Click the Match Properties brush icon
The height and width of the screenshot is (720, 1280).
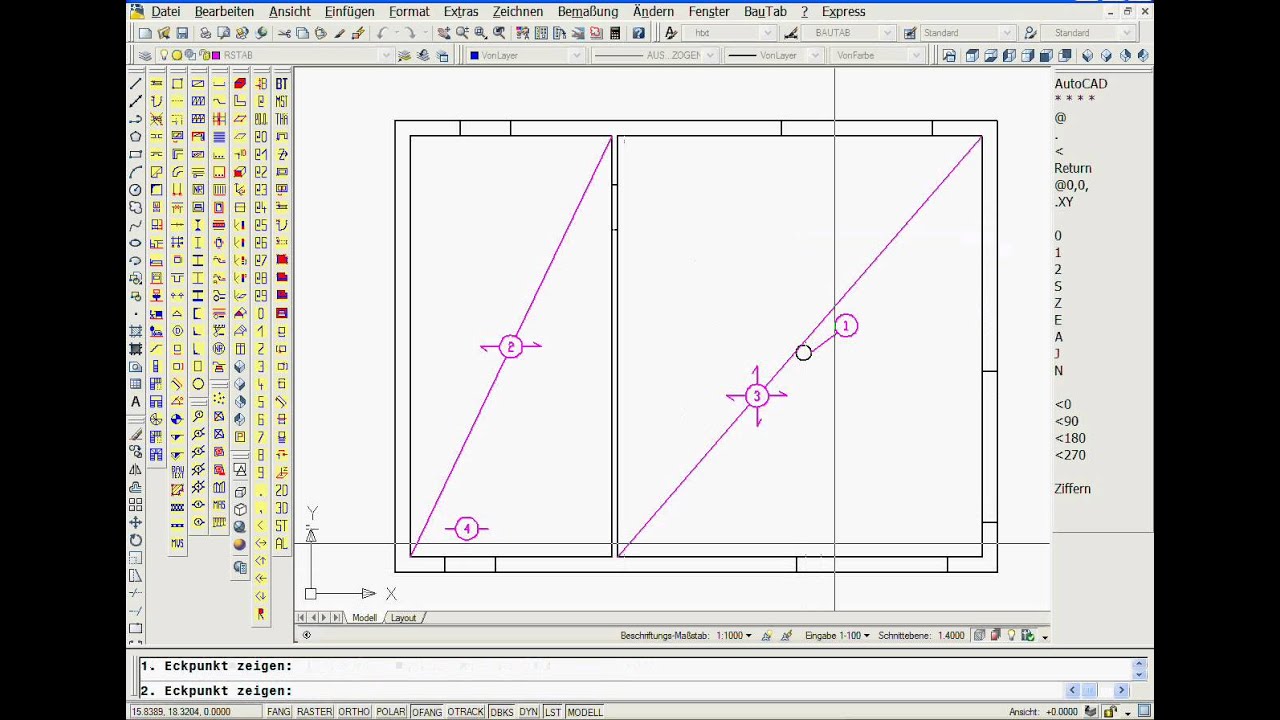click(x=340, y=33)
